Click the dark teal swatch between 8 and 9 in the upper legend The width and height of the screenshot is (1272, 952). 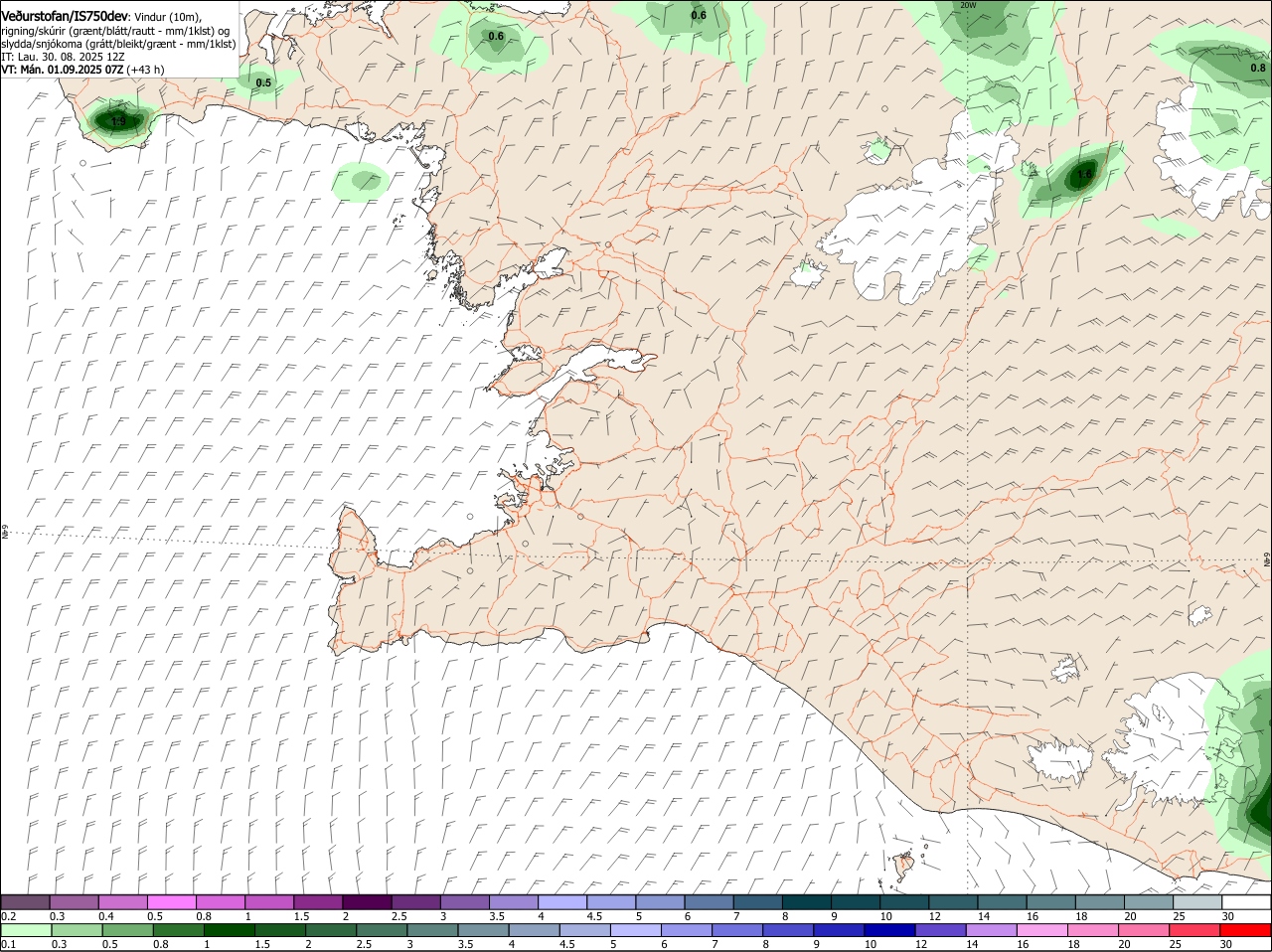(807, 901)
